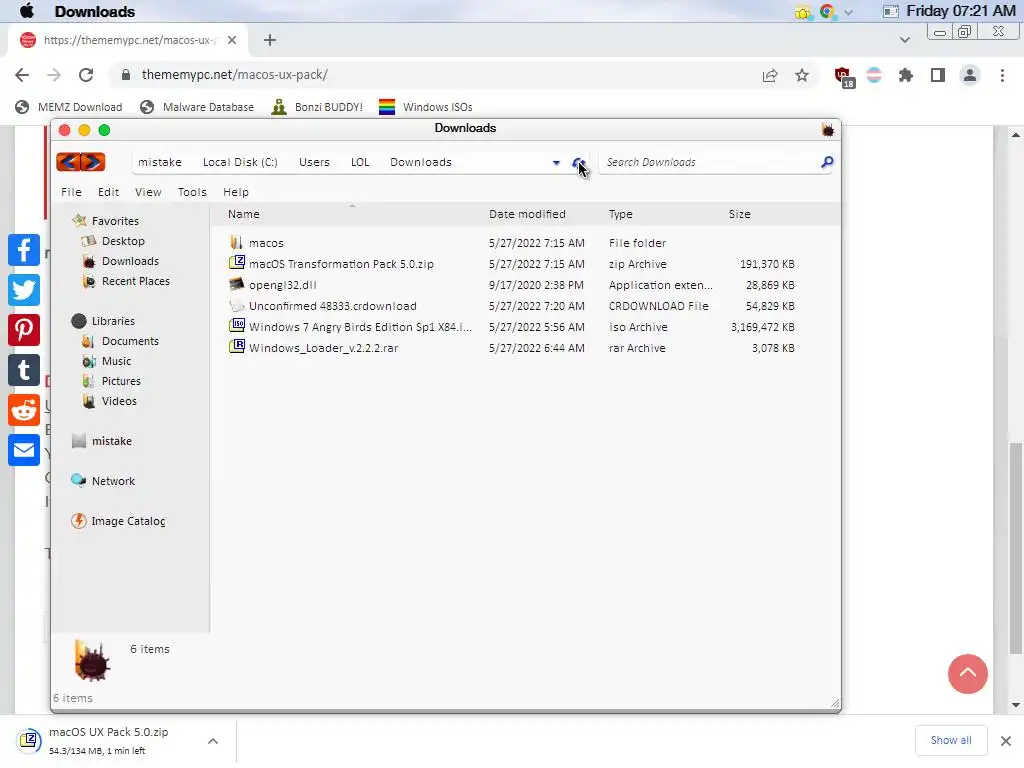1024x768 pixels.
Task: Open Windows ISOs bookmark
Action: pyautogui.click(x=426, y=106)
